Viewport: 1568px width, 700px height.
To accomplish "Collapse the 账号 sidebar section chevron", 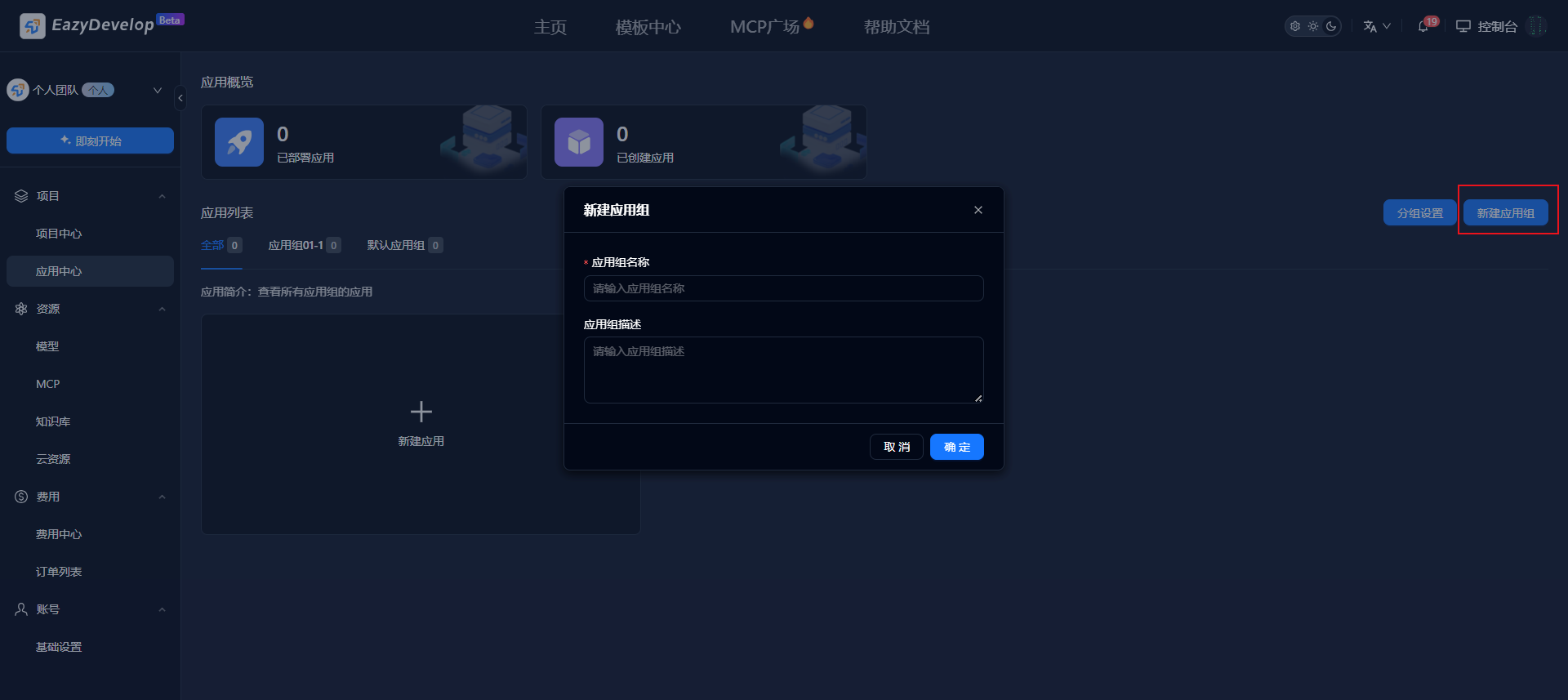I will (162, 609).
